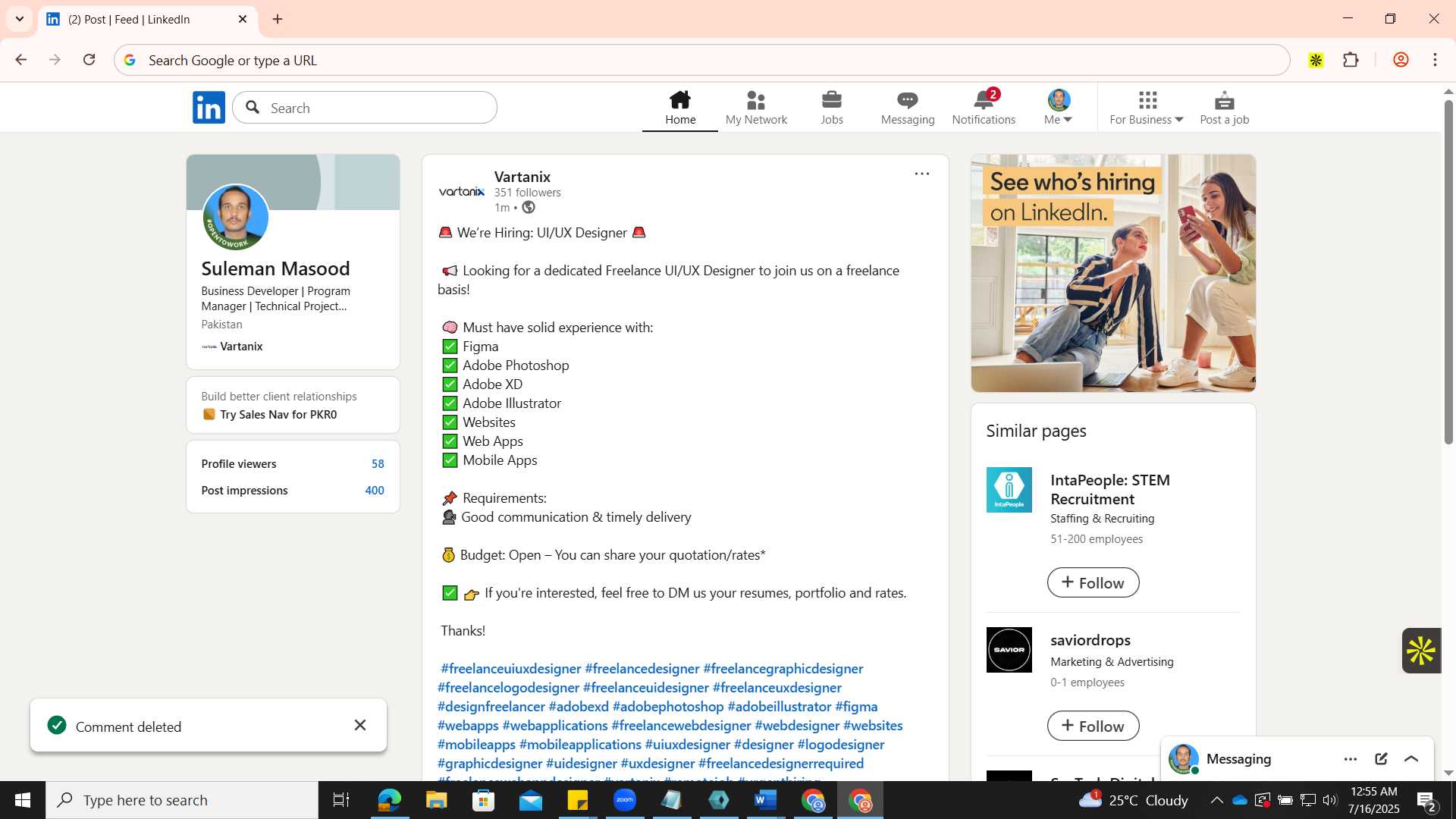Open the LinkedIn logo home link

pos(209,108)
